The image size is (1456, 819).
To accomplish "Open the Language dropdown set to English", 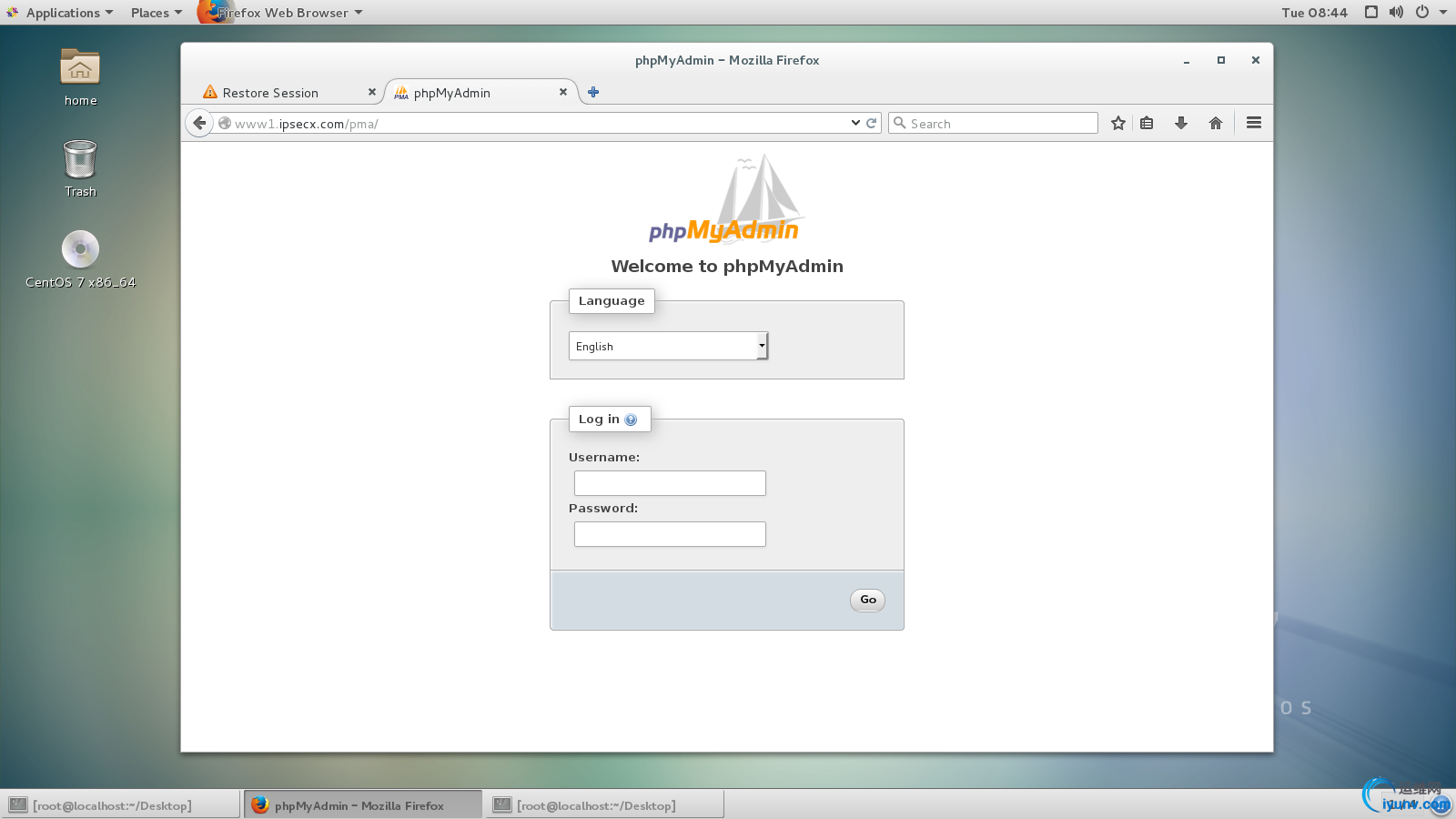I will coord(669,346).
